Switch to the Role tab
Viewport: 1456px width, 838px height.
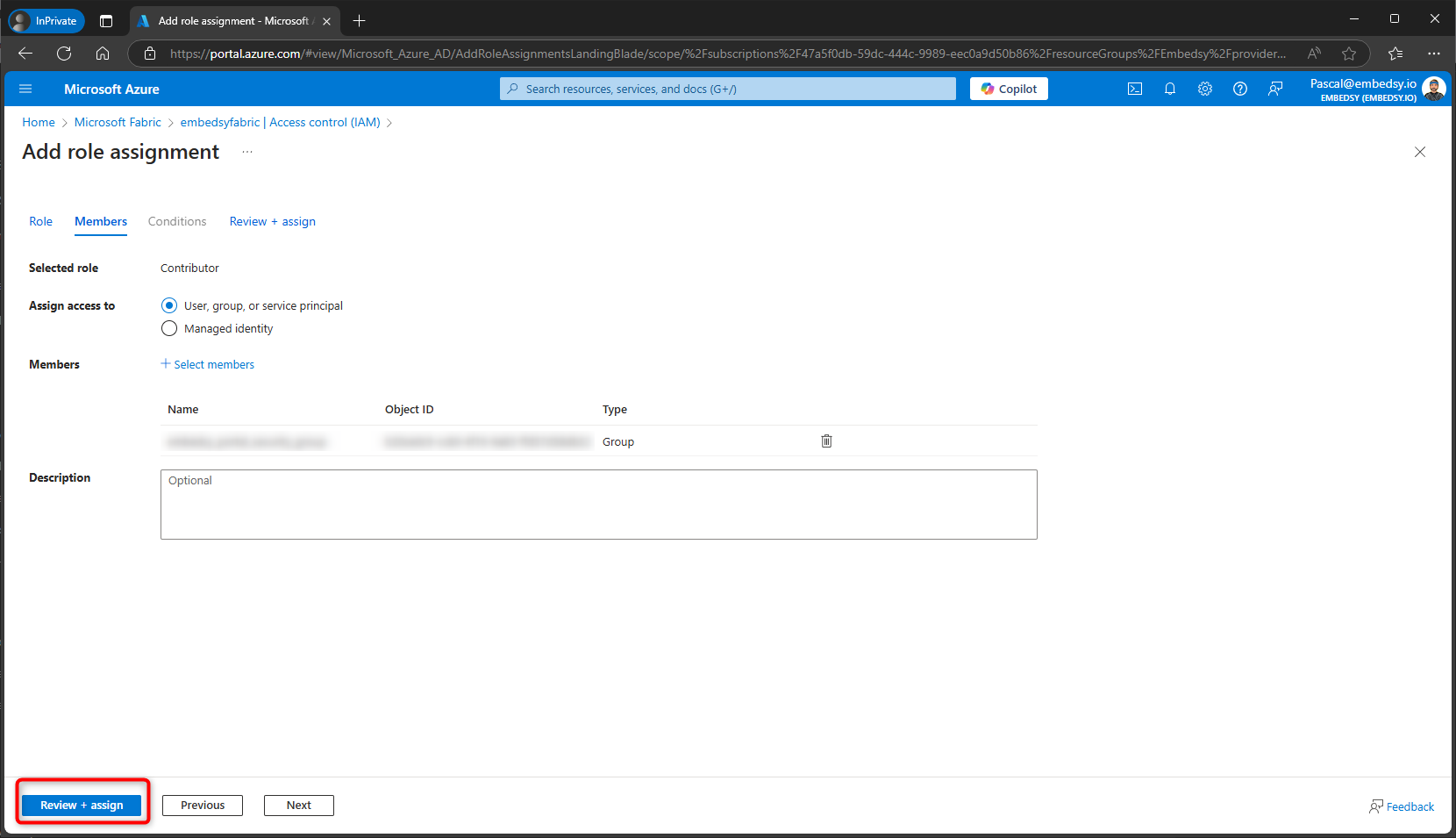pos(40,221)
